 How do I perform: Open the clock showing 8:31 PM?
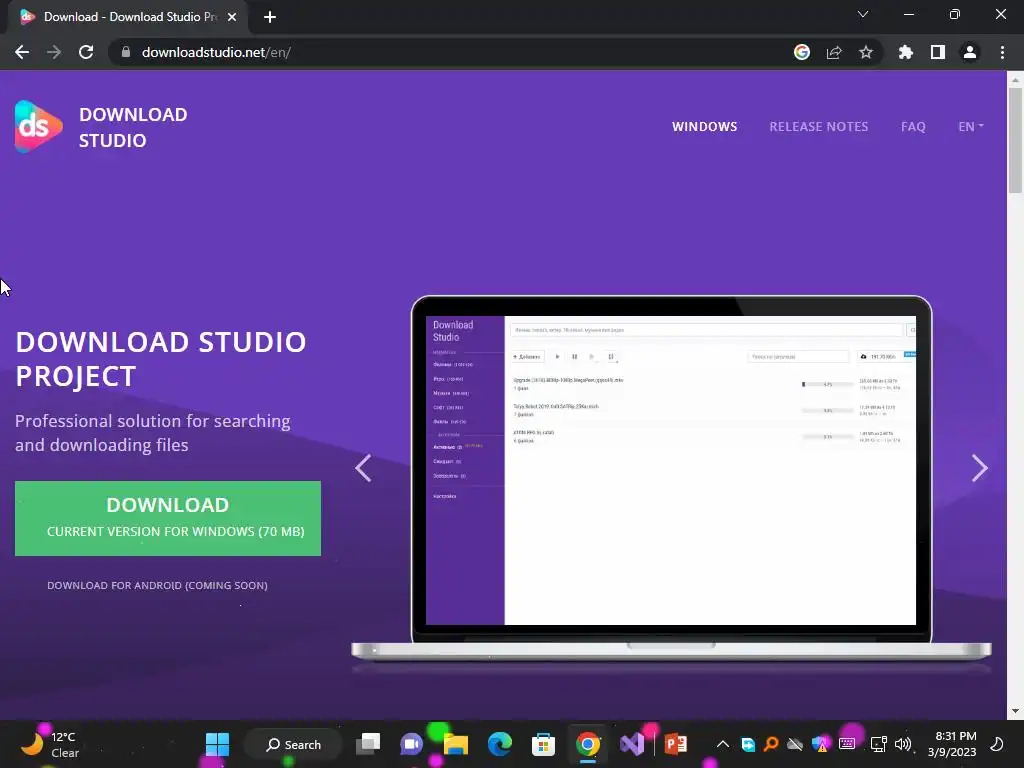point(952,744)
